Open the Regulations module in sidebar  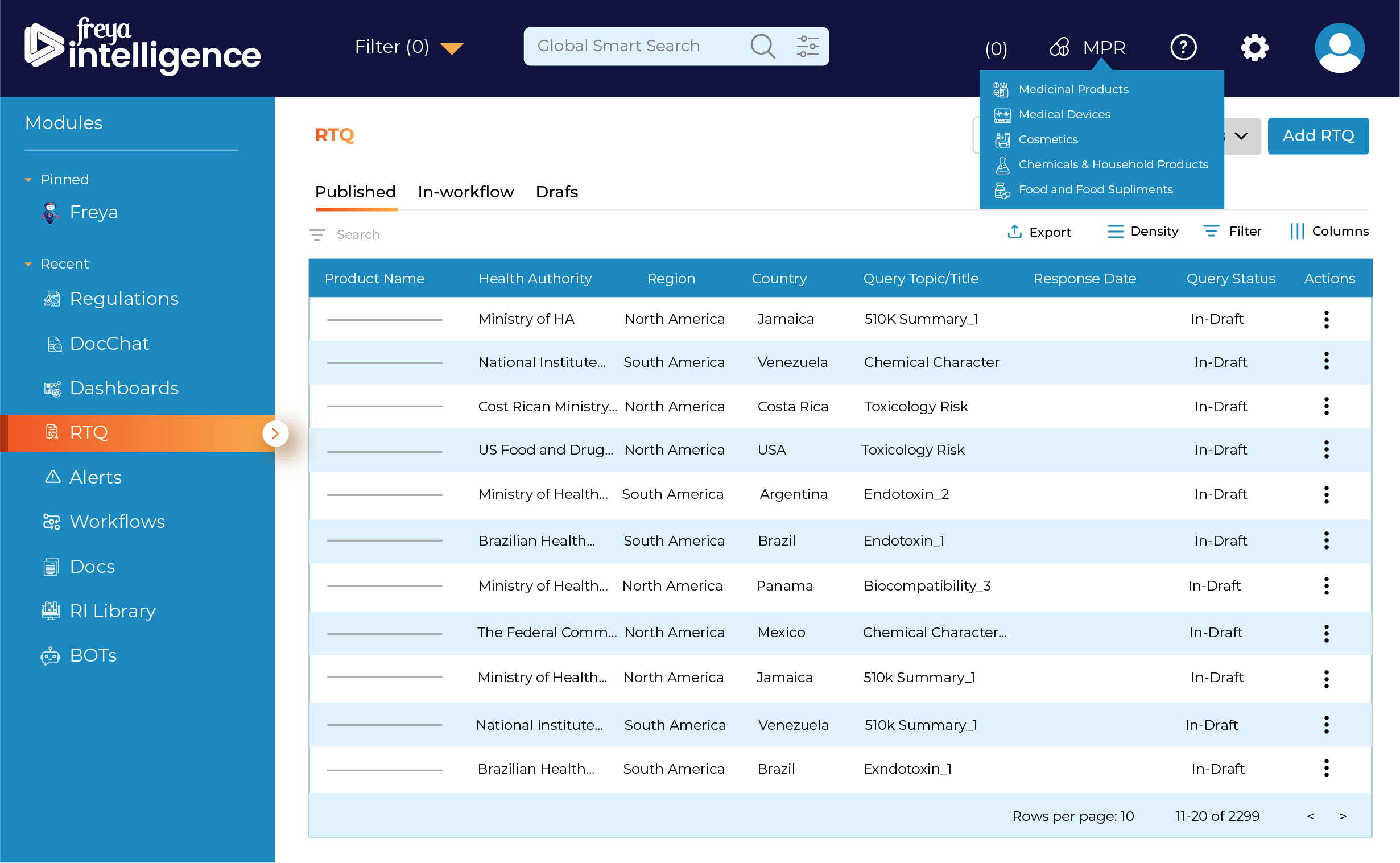pyautogui.click(x=123, y=298)
